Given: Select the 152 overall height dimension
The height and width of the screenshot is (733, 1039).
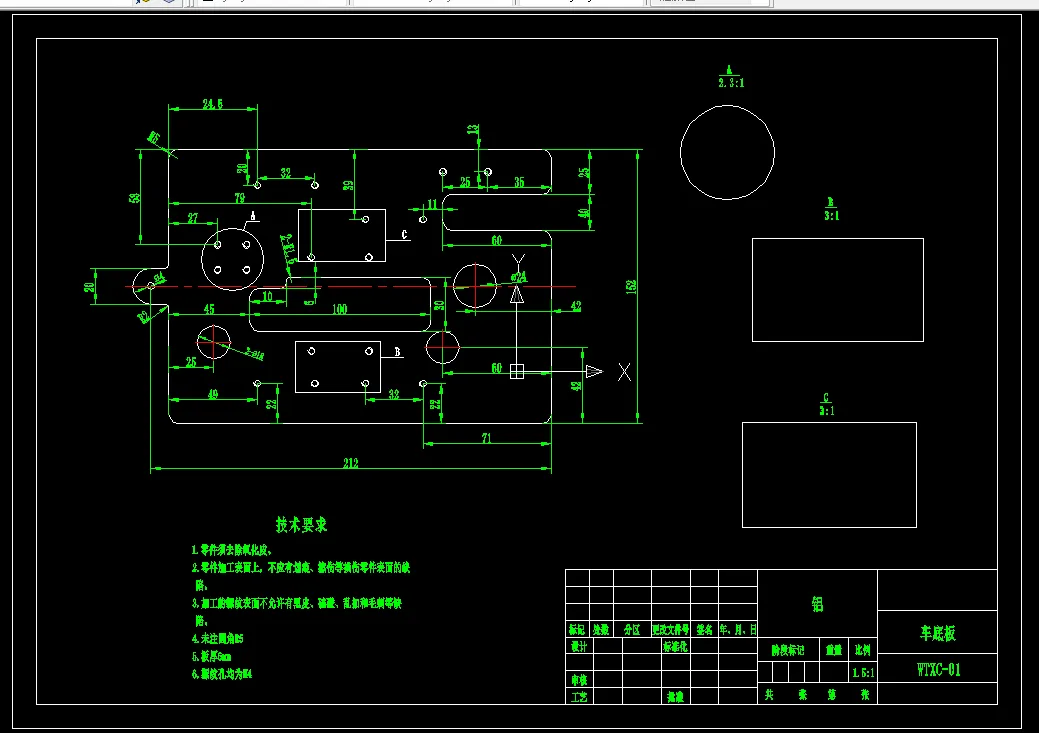Looking at the screenshot, I should (631, 286).
